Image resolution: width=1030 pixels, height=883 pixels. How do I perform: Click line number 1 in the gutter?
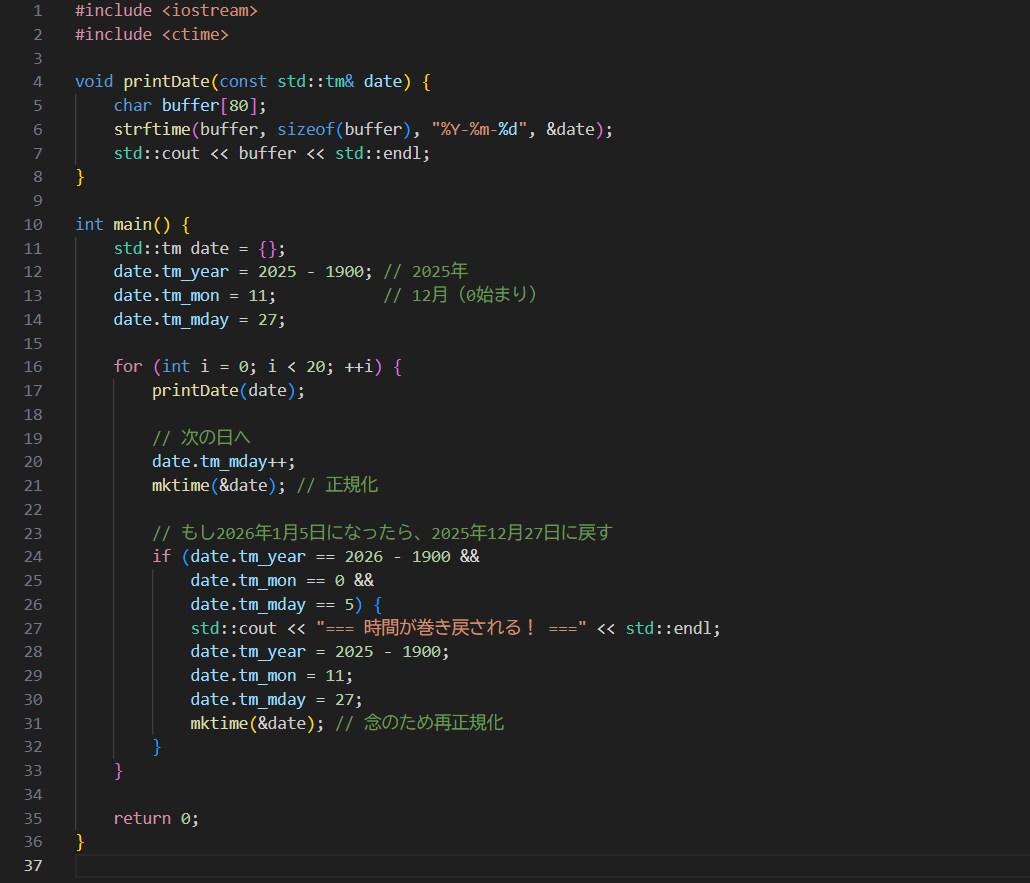[x=37, y=11]
